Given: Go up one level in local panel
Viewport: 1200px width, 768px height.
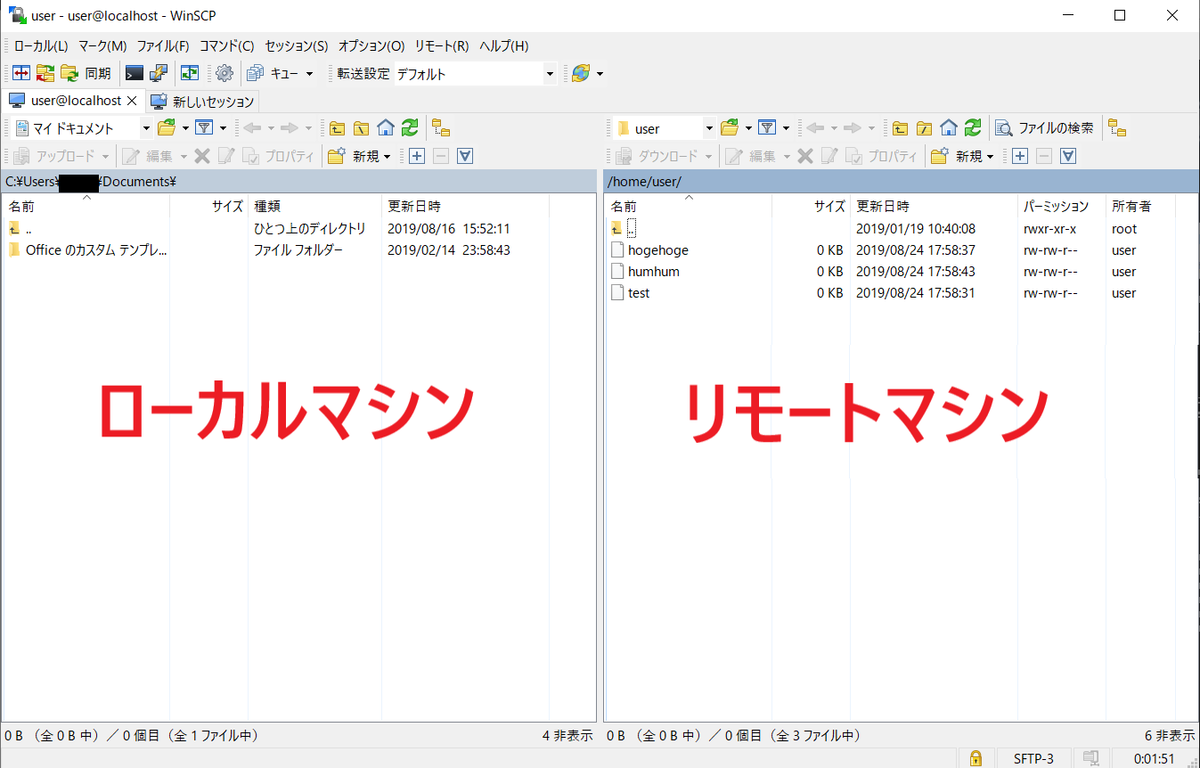Looking at the screenshot, I should (x=337, y=128).
